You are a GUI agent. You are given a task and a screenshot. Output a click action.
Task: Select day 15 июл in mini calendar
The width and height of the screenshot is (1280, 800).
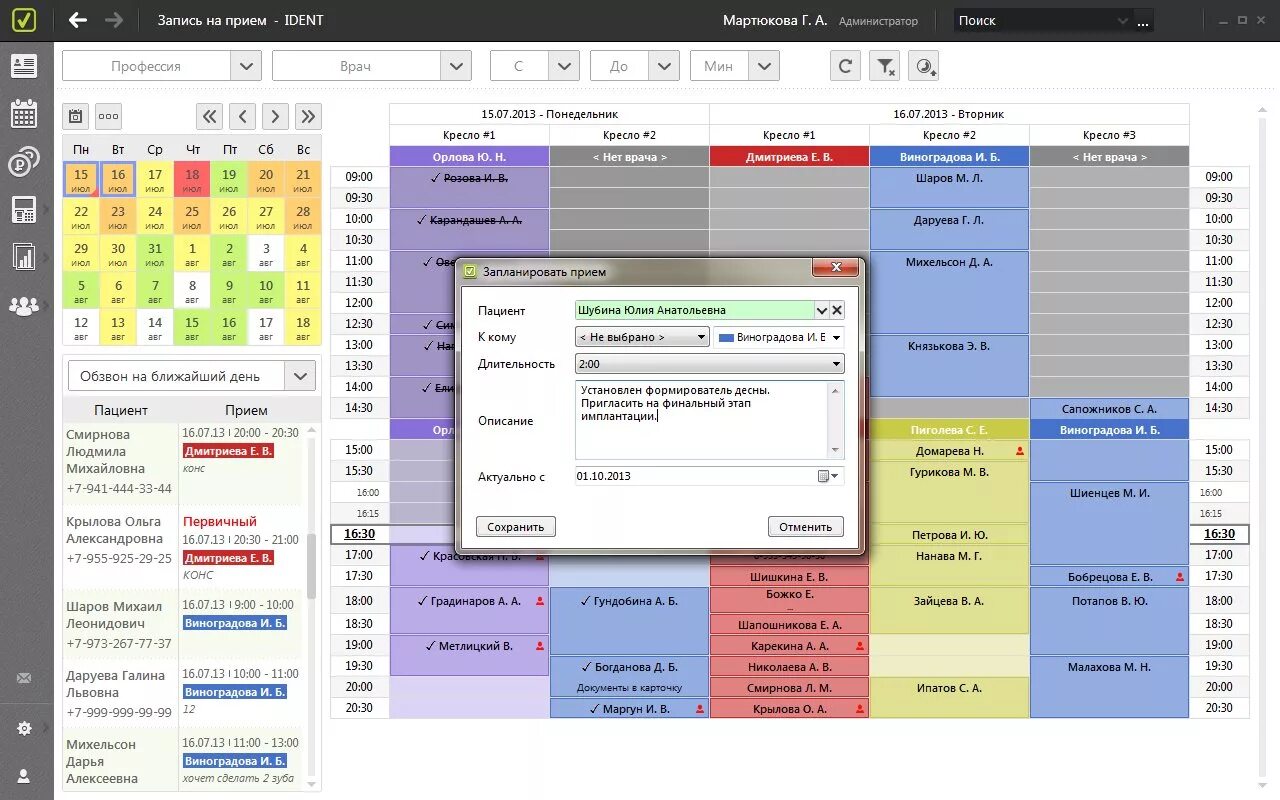(81, 181)
